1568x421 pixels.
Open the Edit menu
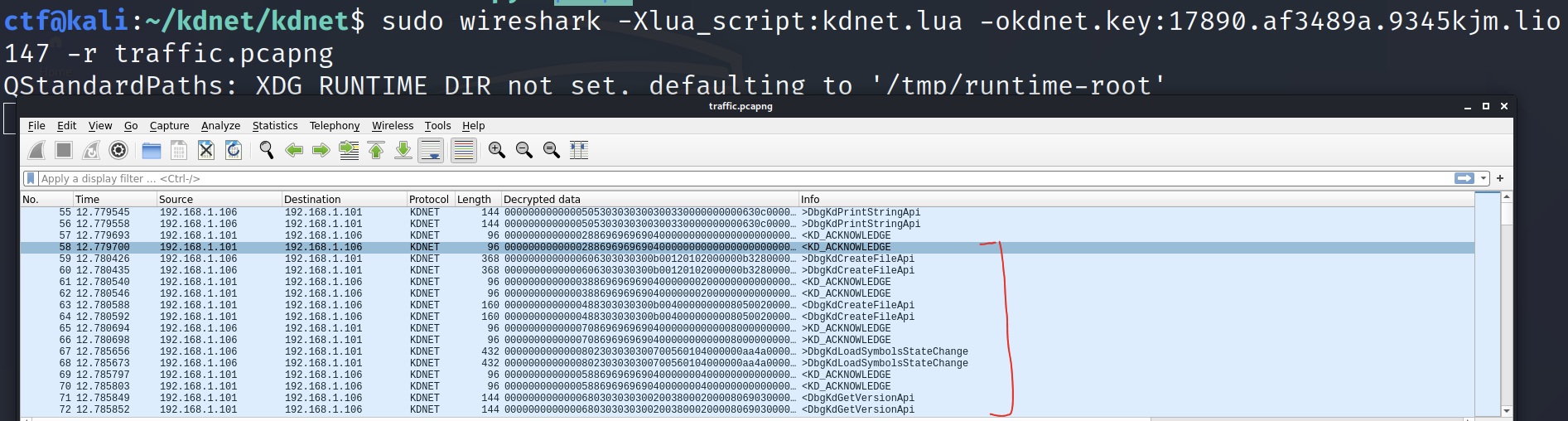pos(66,126)
